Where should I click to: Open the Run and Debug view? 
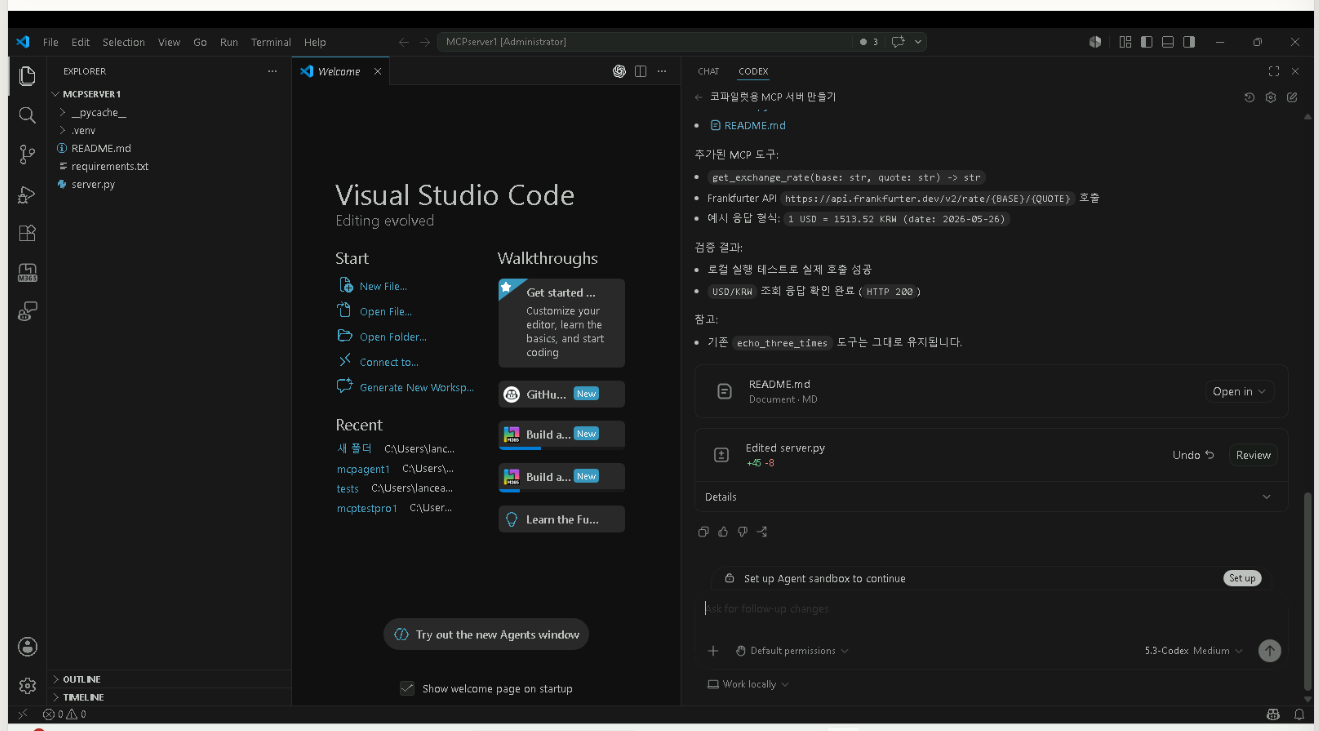coord(27,194)
